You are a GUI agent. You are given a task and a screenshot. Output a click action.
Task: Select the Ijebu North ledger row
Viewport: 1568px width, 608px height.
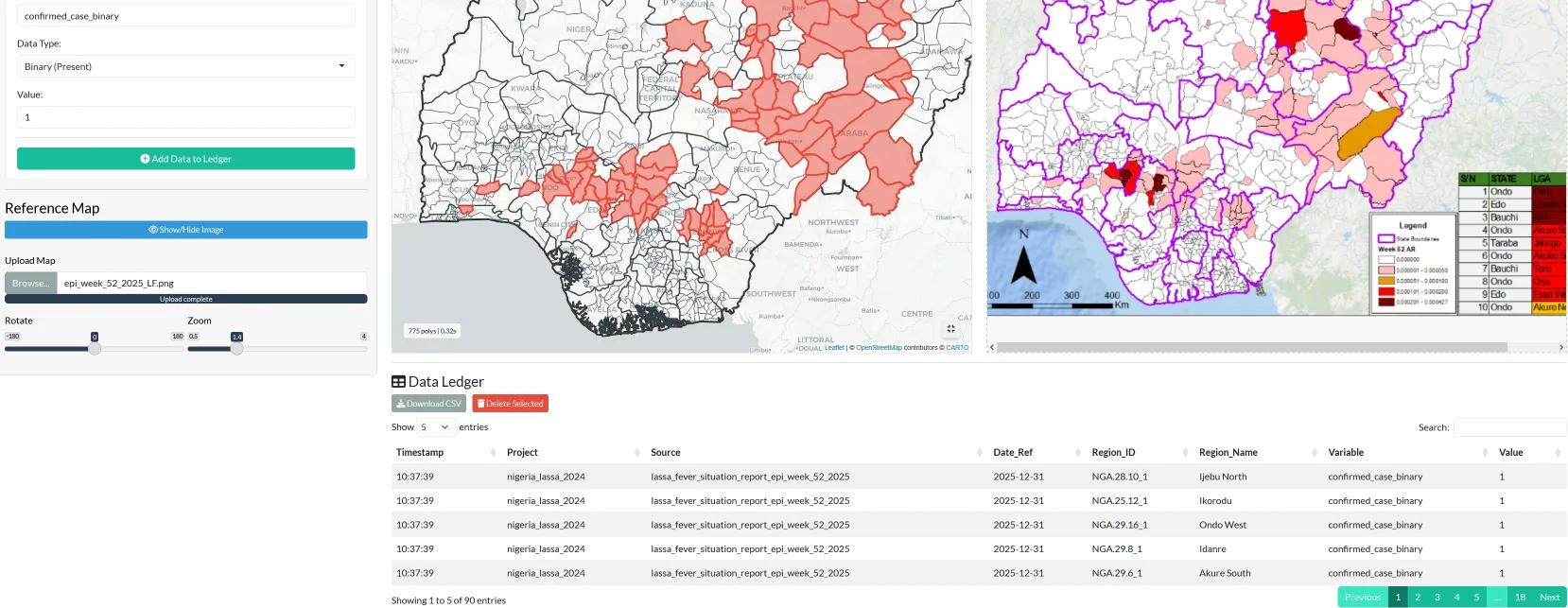pyautogui.click(x=979, y=477)
